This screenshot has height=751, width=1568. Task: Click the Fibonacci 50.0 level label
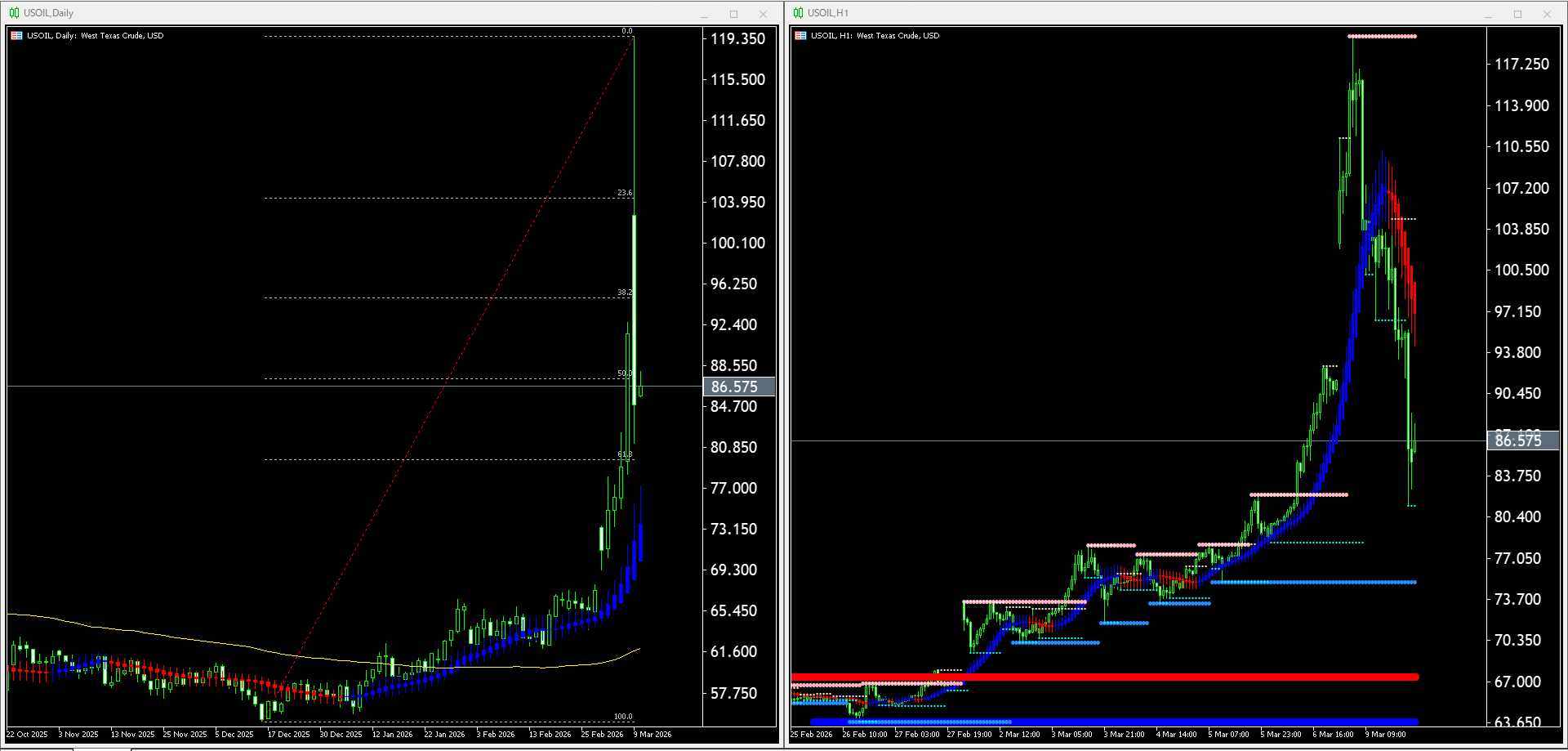(x=625, y=373)
